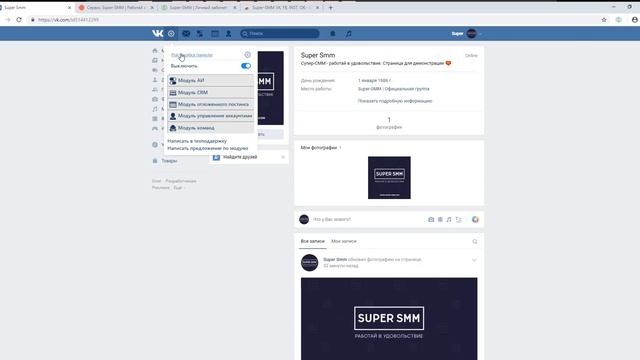Open Модуль CRM in extension menu
The image size is (640, 360).
tap(211, 92)
